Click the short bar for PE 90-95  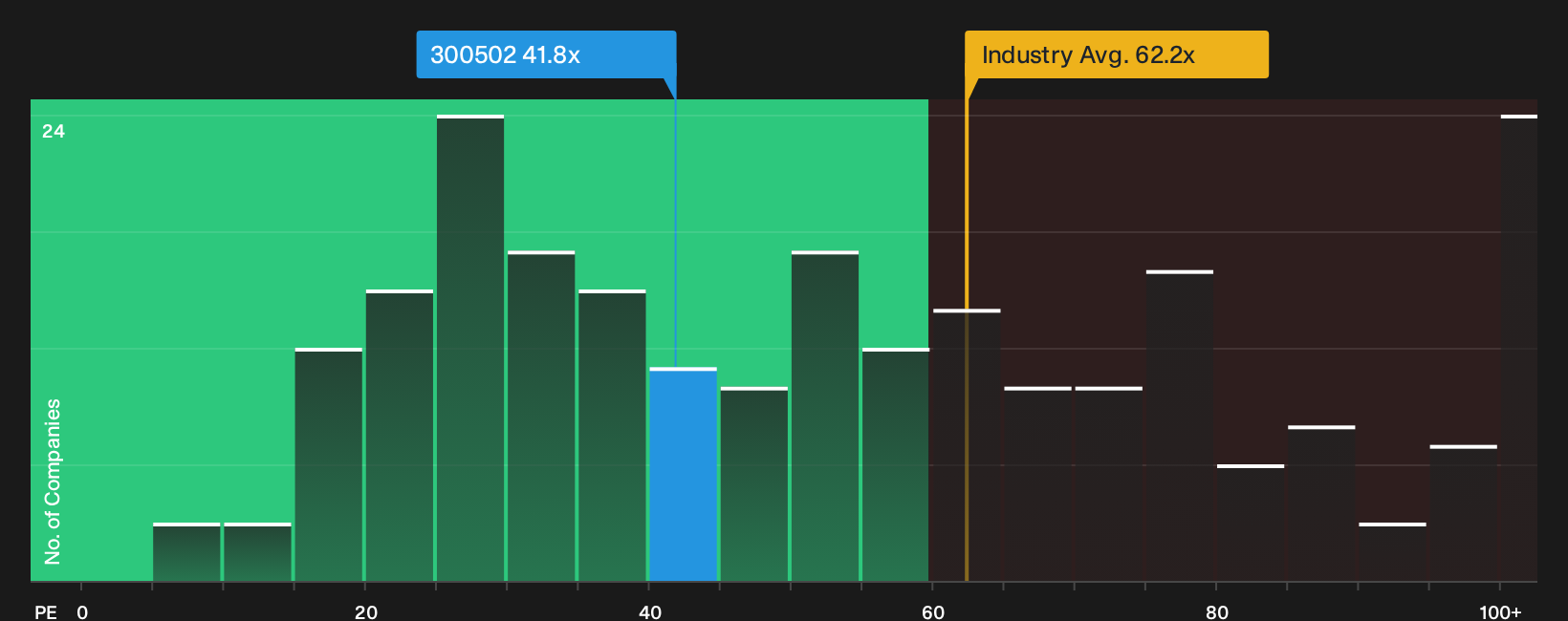pos(1392,552)
